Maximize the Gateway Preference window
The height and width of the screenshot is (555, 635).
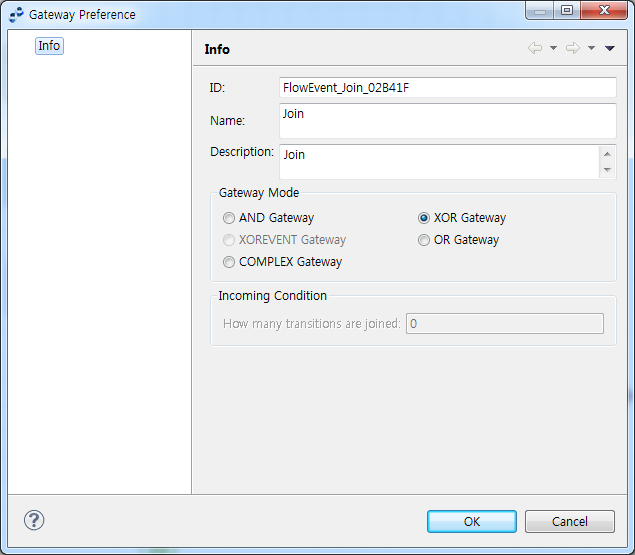tap(567, 10)
